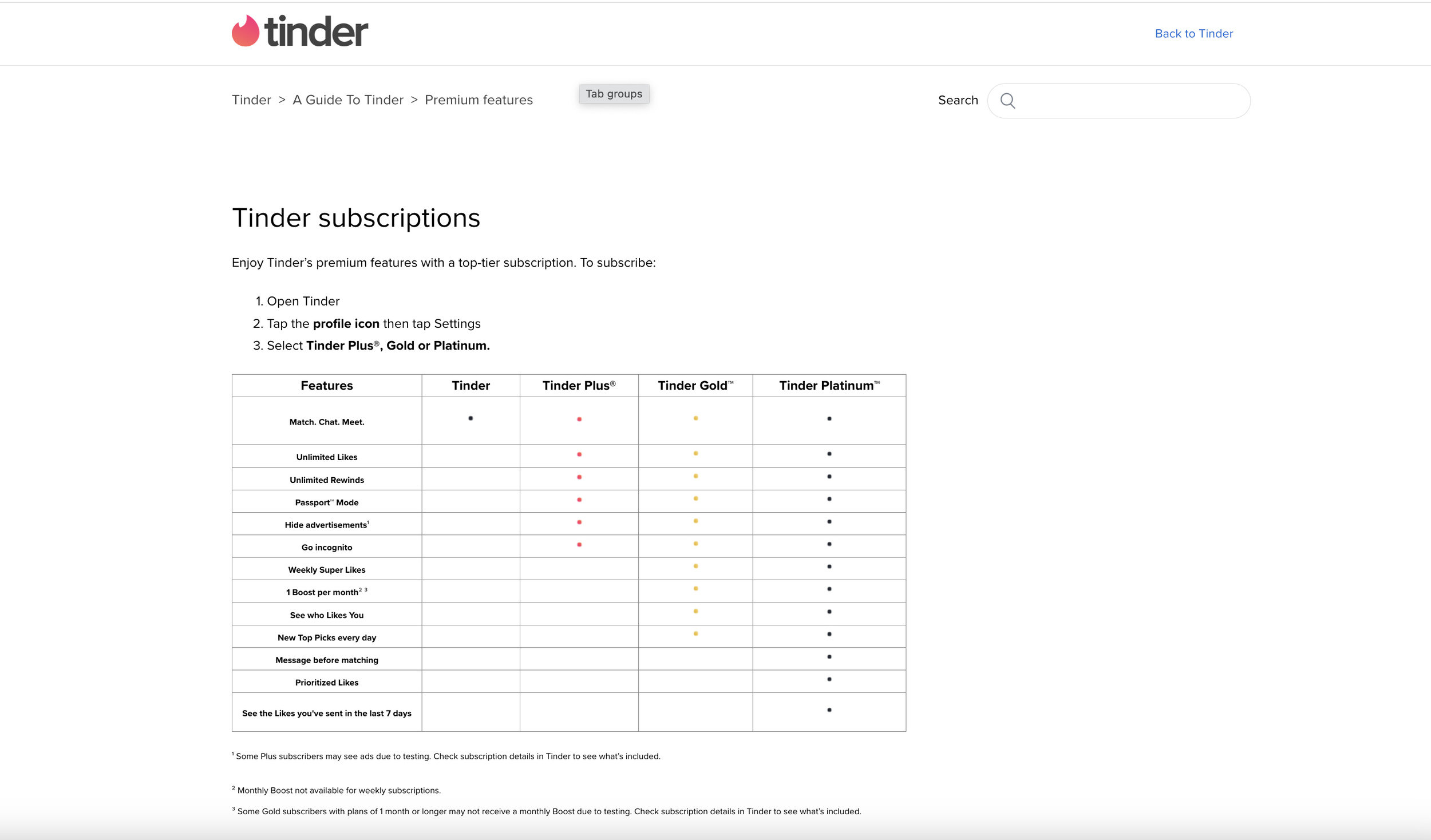Select the Tinder column header
1431x840 pixels.
pyautogui.click(x=471, y=386)
